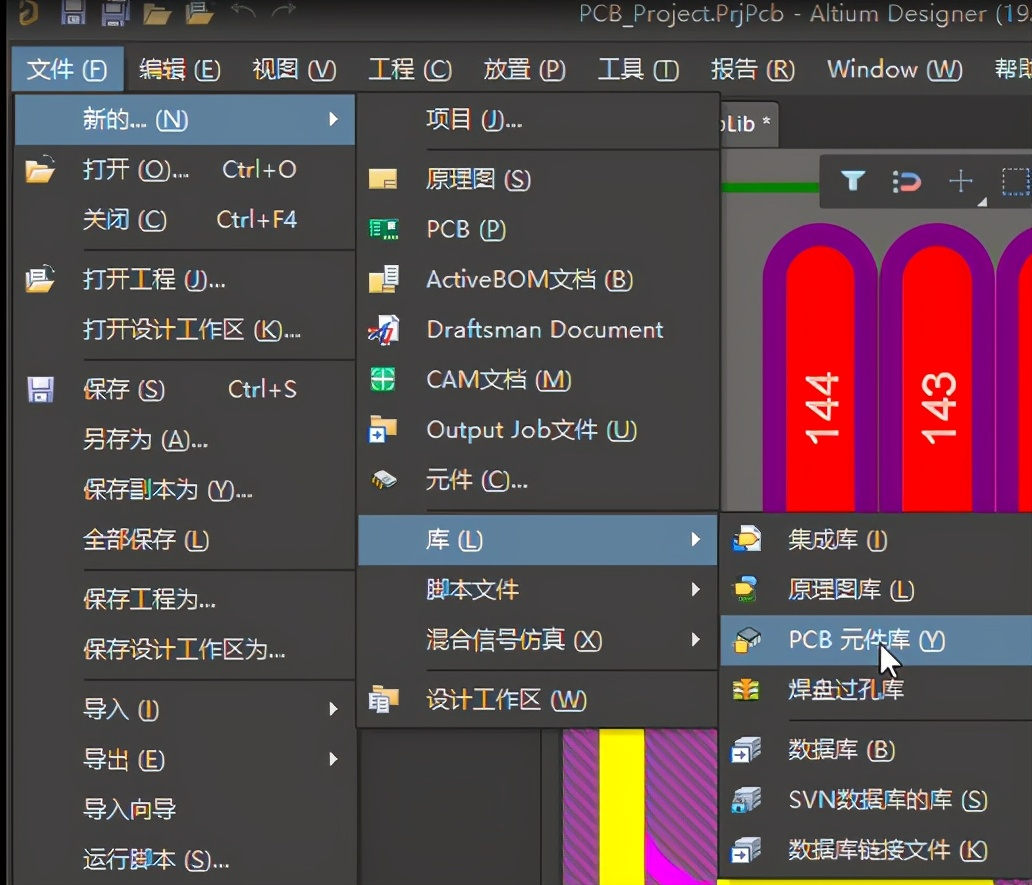This screenshot has width=1032, height=885.
Task: Select 保存副本为 (Y)...
Action: coord(185,490)
